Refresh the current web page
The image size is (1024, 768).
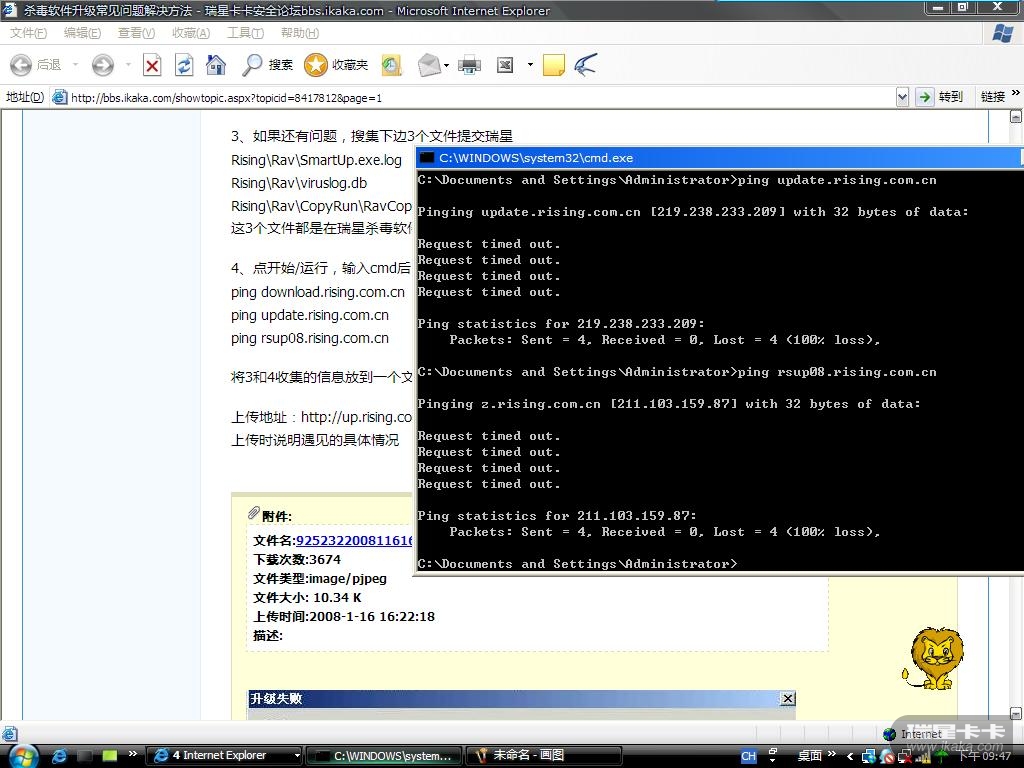184,65
